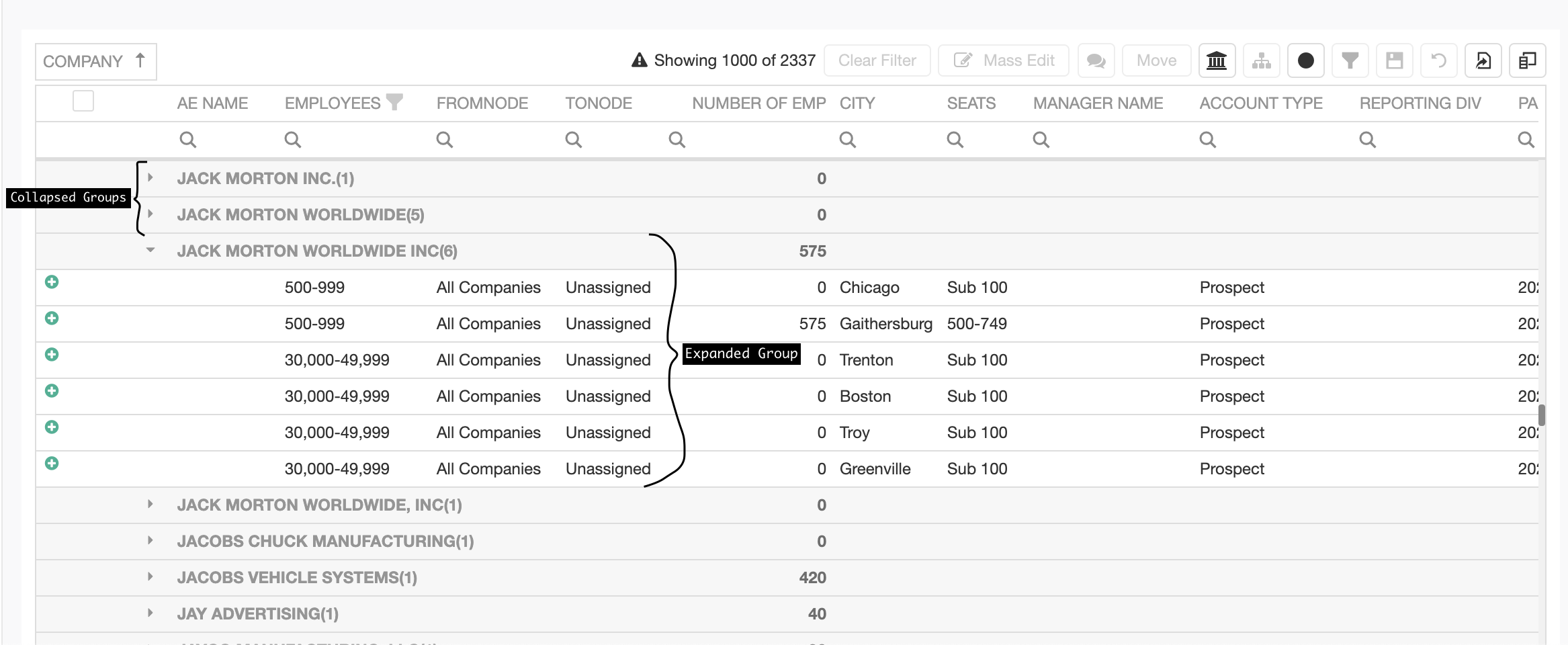Click the SEATS column search icon
The image size is (1568, 645).
[x=955, y=140]
